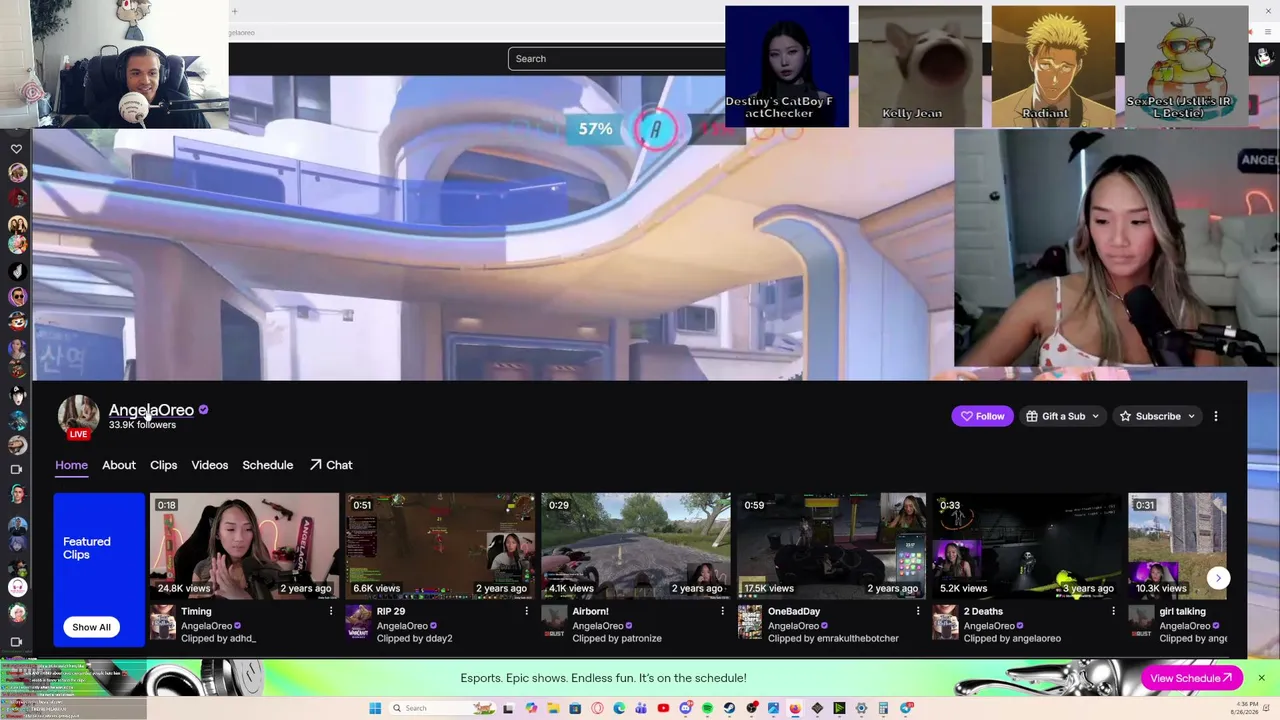The width and height of the screenshot is (1280, 720).
Task: Show next featured clips with arrow button
Action: [x=1217, y=578]
